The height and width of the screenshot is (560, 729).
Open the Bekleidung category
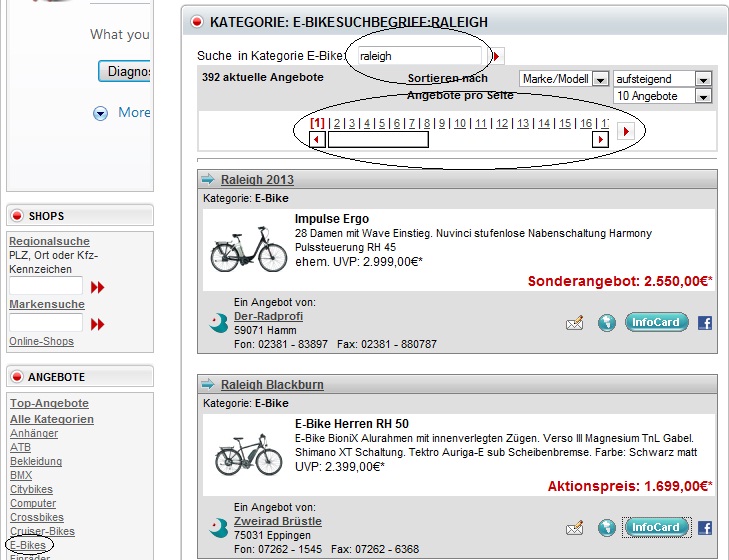[x=36, y=461]
